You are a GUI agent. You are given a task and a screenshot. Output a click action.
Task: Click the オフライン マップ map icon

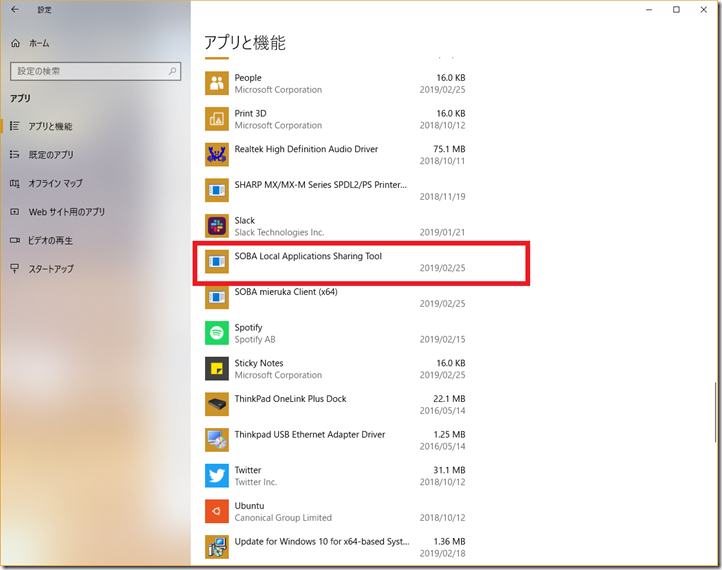coord(15,183)
